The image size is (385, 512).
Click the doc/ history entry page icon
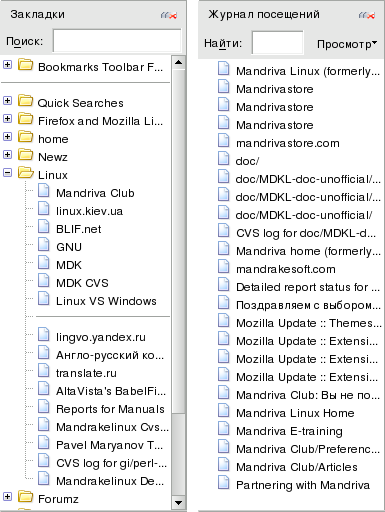click(x=224, y=159)
